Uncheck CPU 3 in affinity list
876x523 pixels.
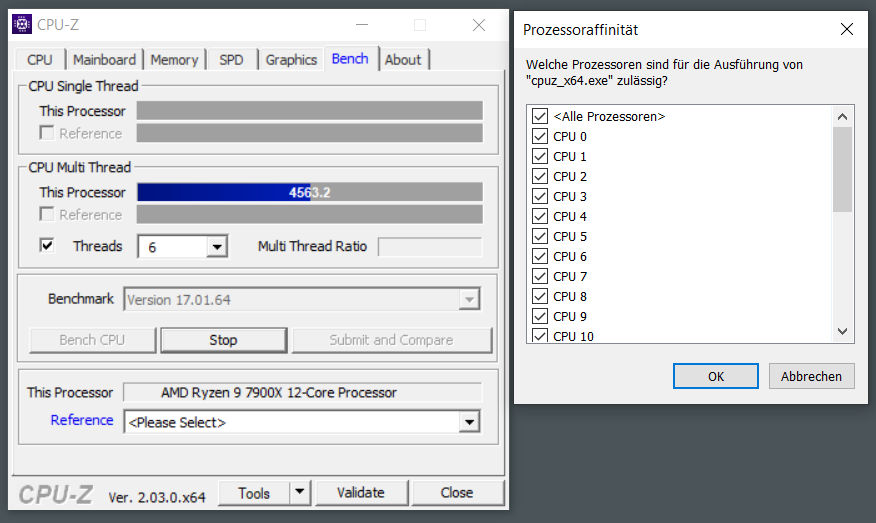[x=540, y=196]
